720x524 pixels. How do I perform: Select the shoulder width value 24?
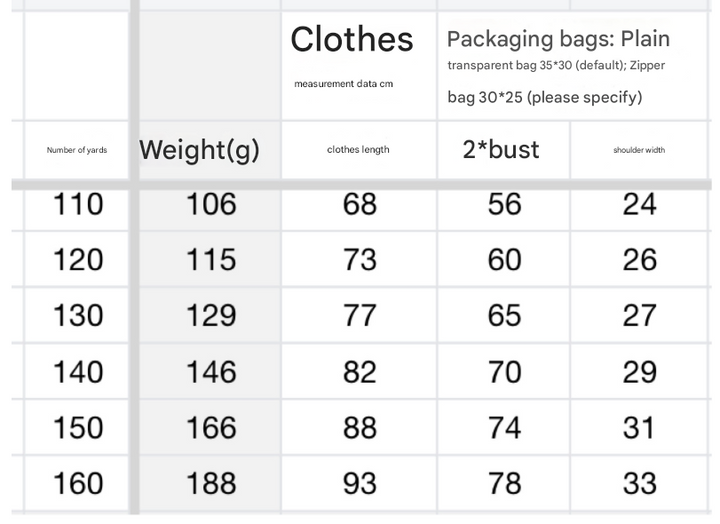tap(639, 204)
